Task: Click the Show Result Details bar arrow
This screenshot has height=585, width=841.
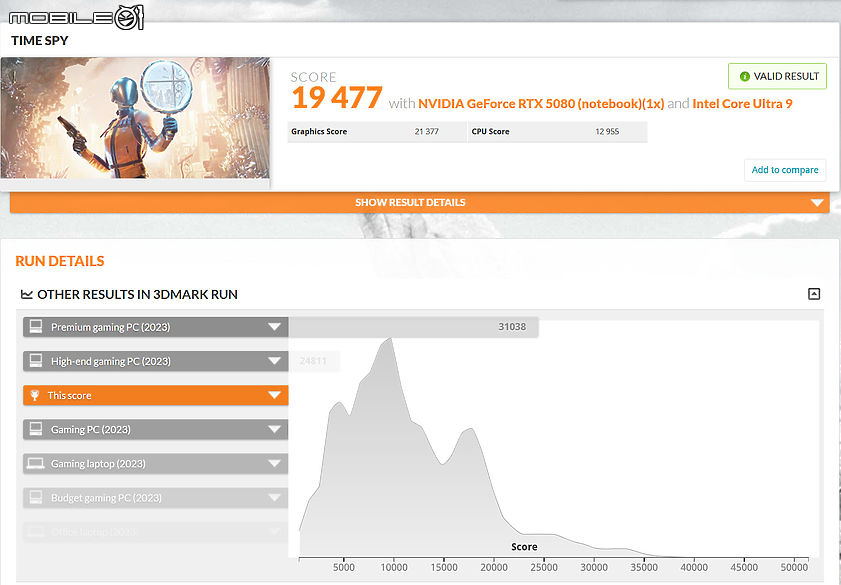Action: [x=817, y=203]
